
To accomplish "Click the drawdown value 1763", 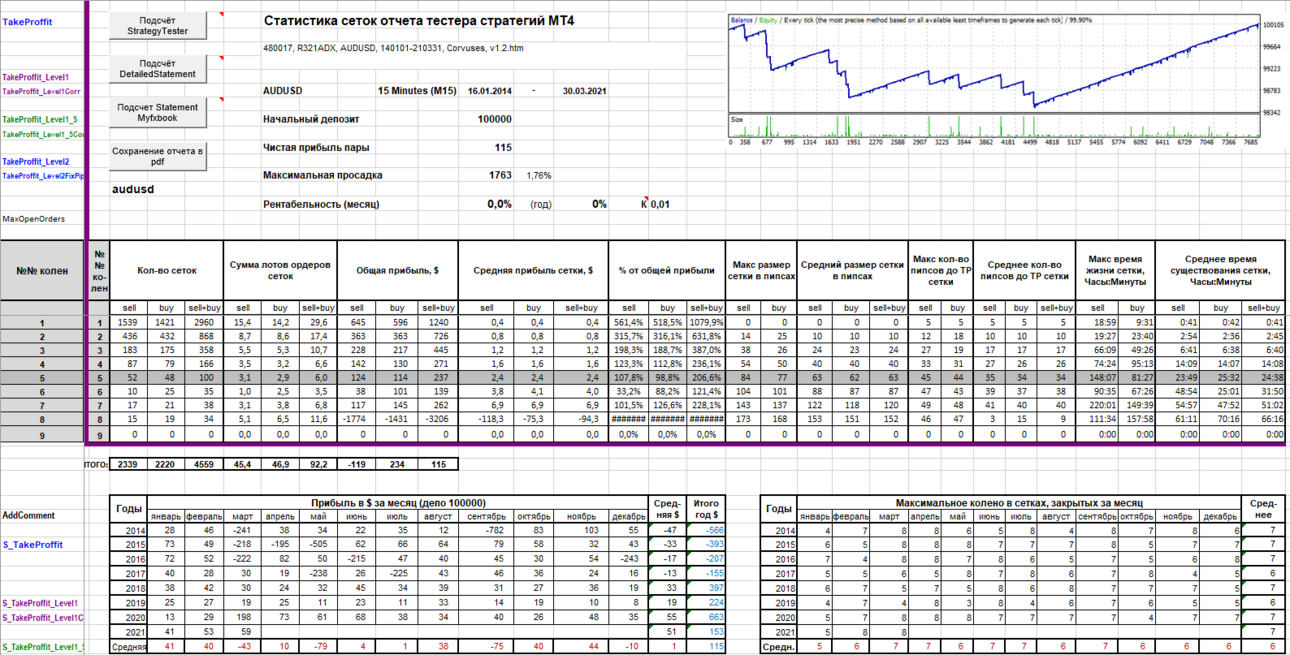I will tap(500, 175).
